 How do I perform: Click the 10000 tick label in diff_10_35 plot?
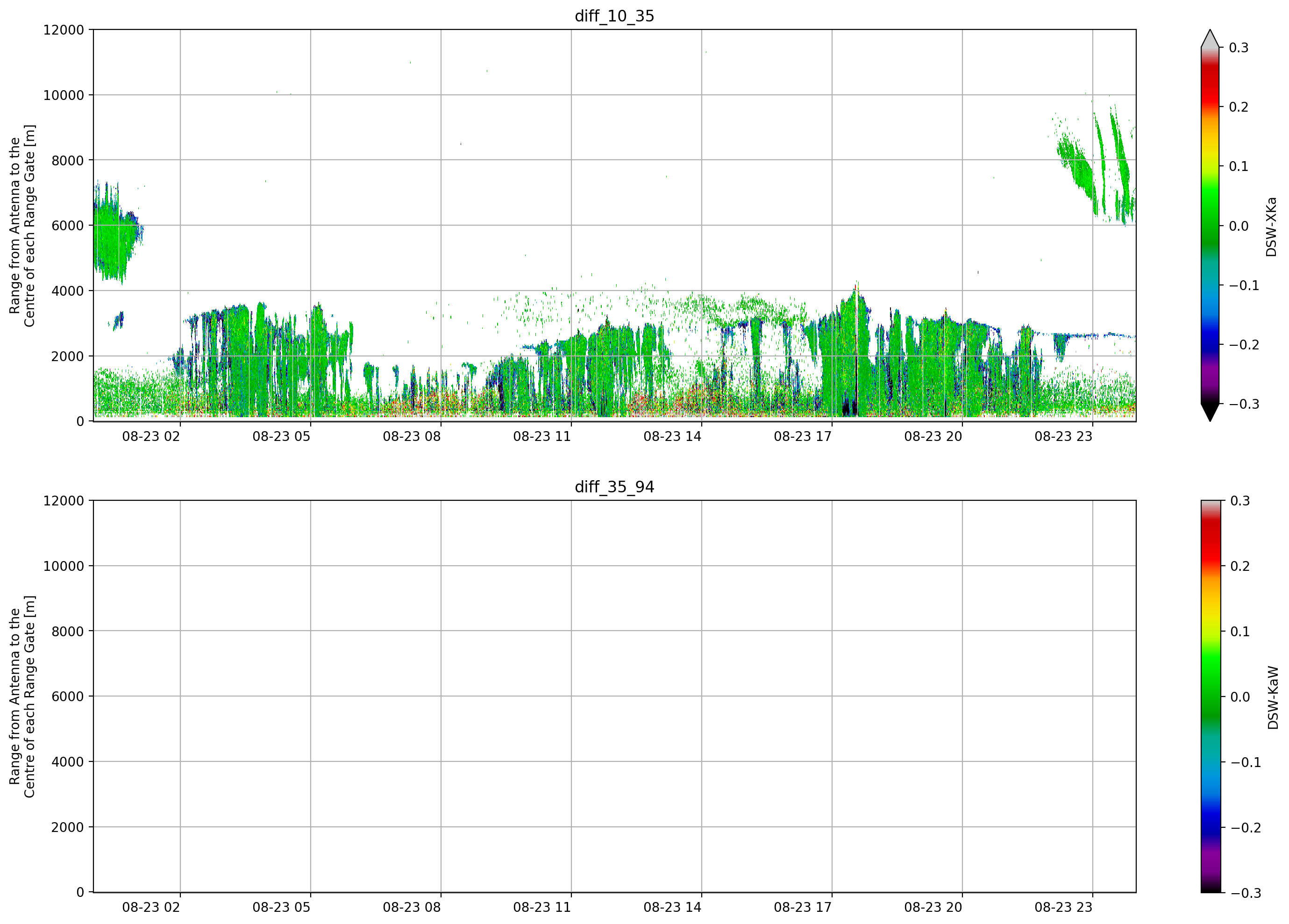tap(64, 95)
